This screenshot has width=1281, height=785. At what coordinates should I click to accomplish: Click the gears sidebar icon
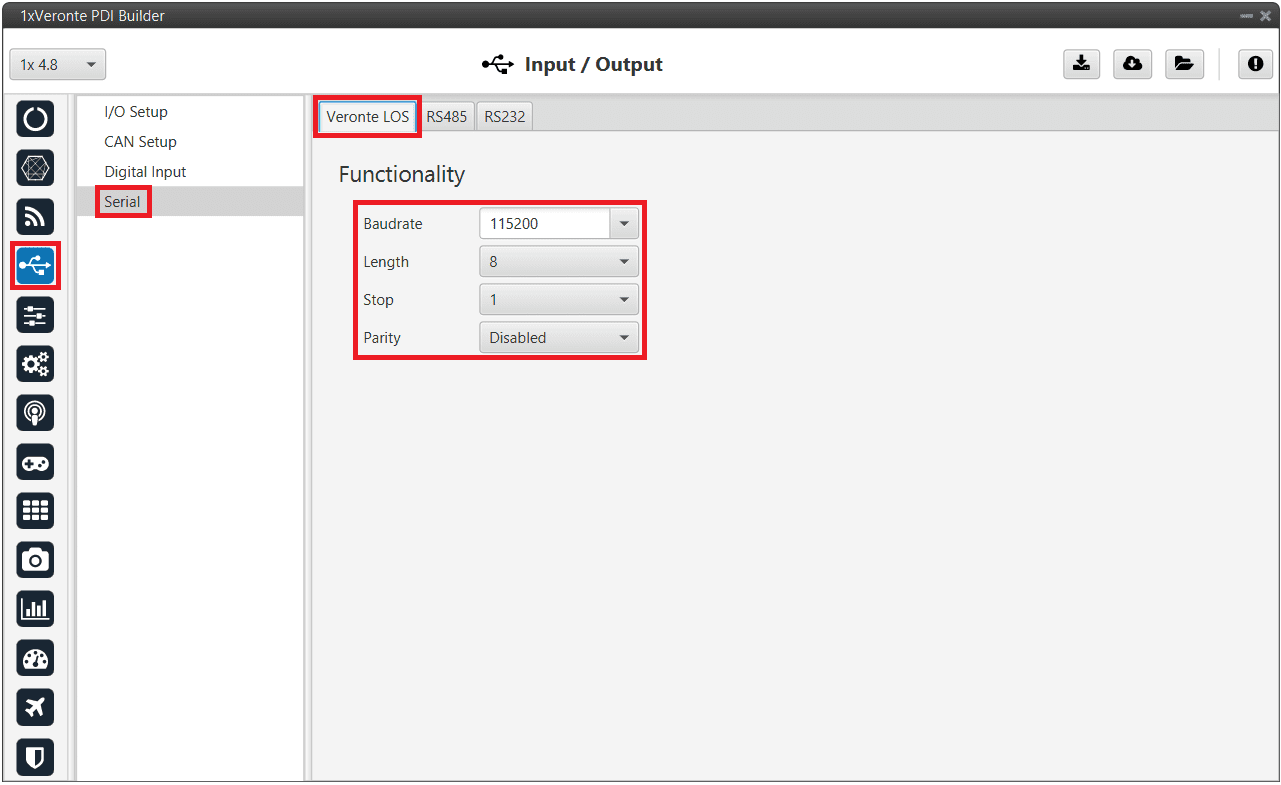tap(35, 364)
